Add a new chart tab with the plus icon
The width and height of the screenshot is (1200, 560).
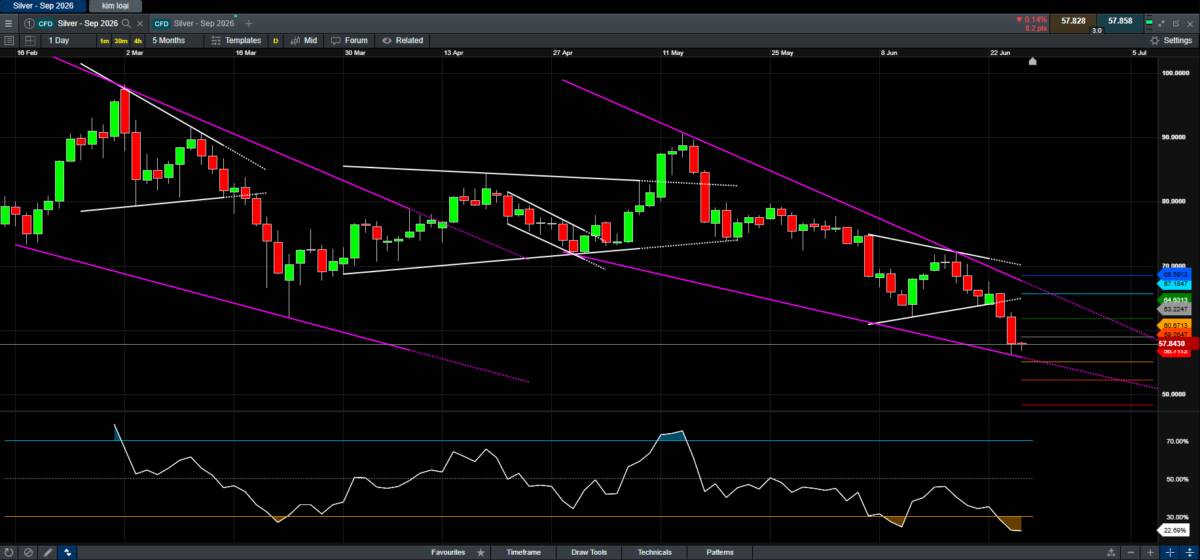coord(249,22)
